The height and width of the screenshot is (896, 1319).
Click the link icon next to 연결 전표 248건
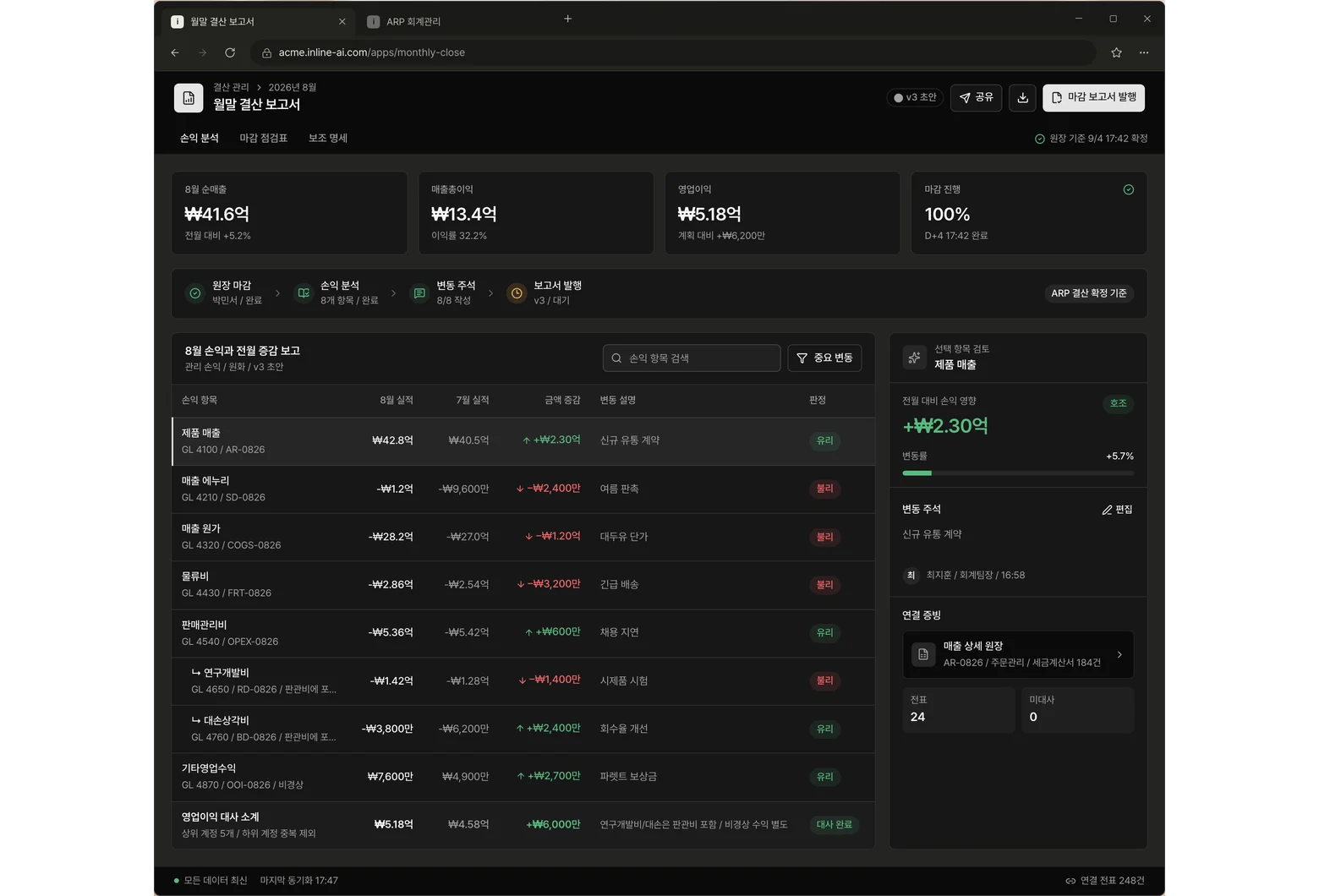tap(1070, 881)
